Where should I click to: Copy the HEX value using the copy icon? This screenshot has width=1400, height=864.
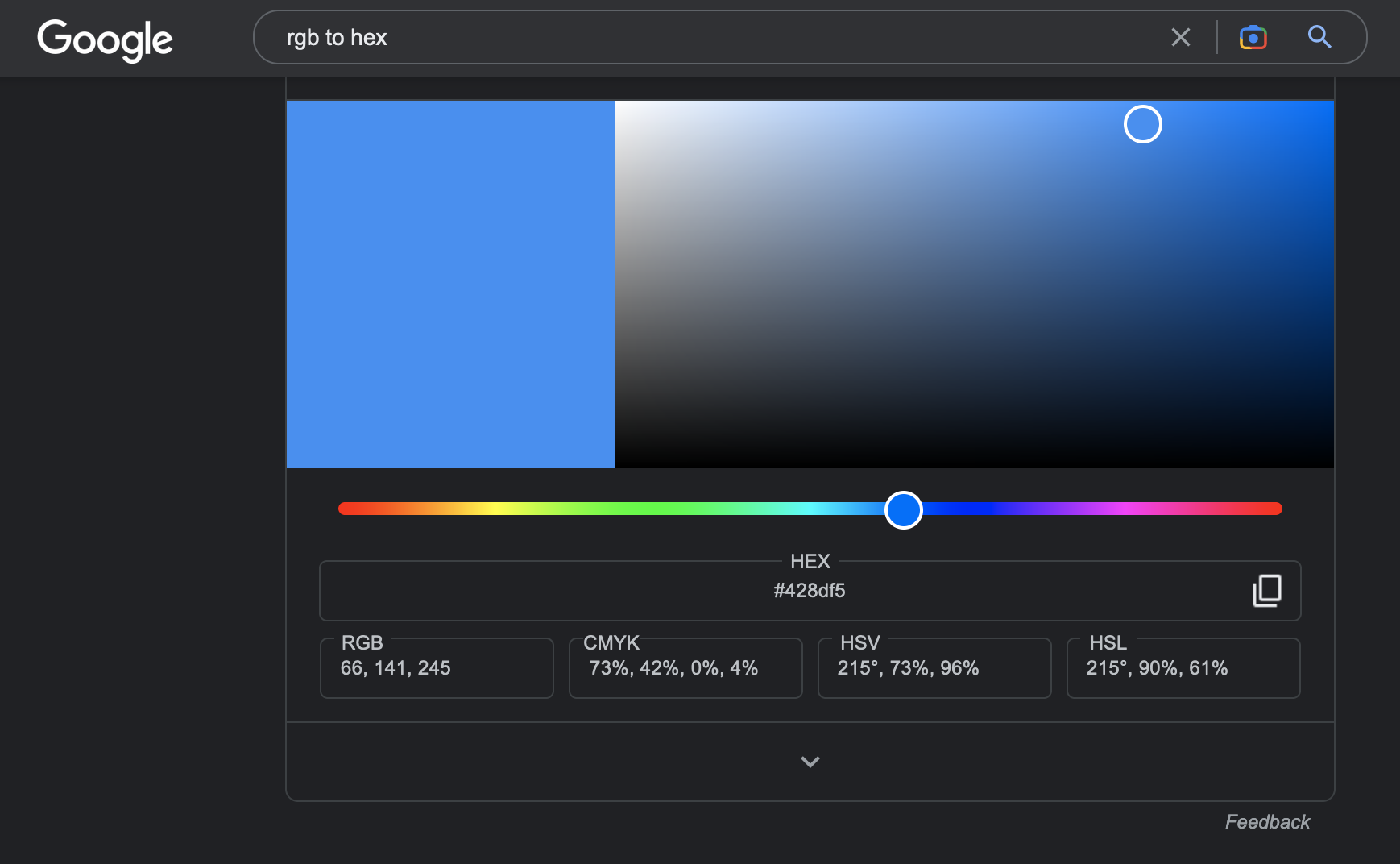click(x=1266, y=591)
